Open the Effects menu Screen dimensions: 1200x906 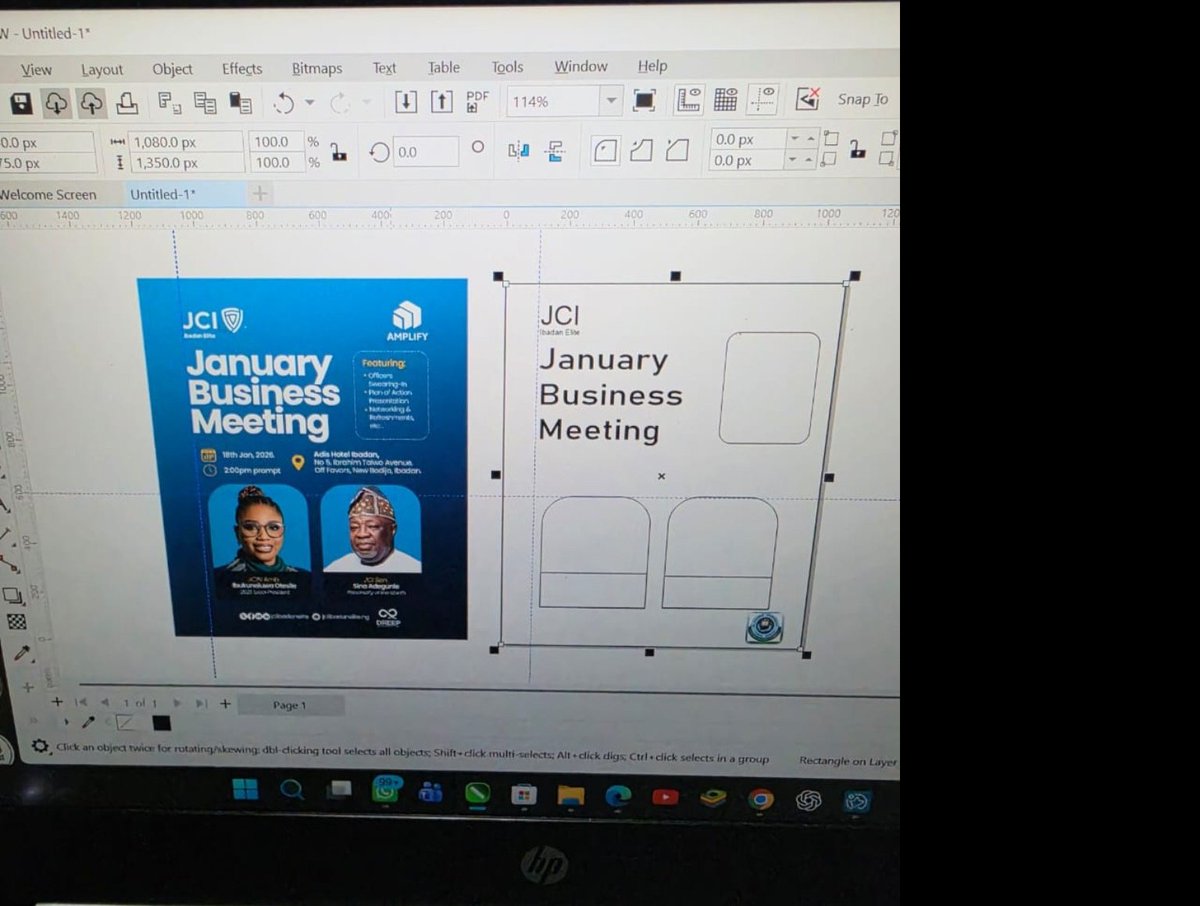point(242,69)
